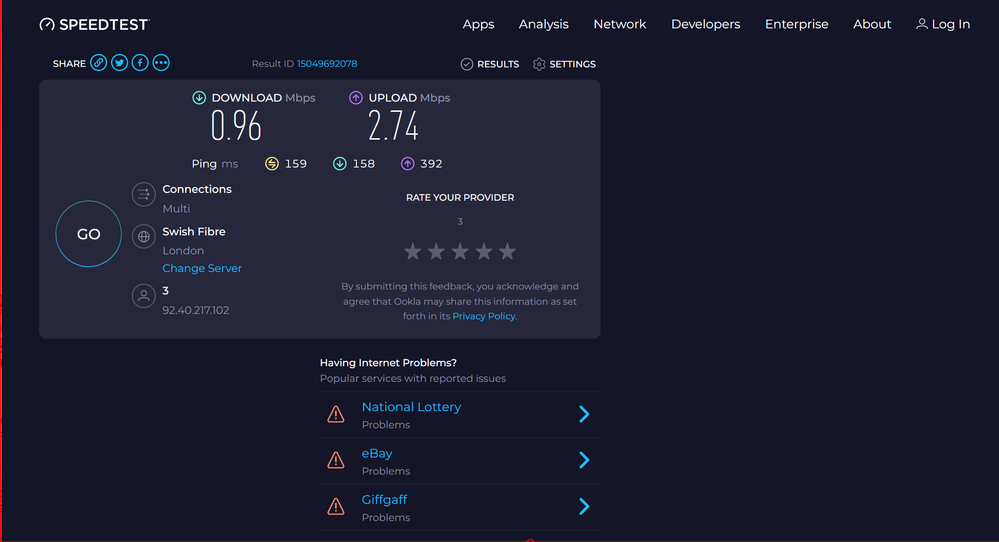Click Giffgaff warning icon
Image resolution: width=999 pixels, height=542 pixels.
tap(336, 506)
